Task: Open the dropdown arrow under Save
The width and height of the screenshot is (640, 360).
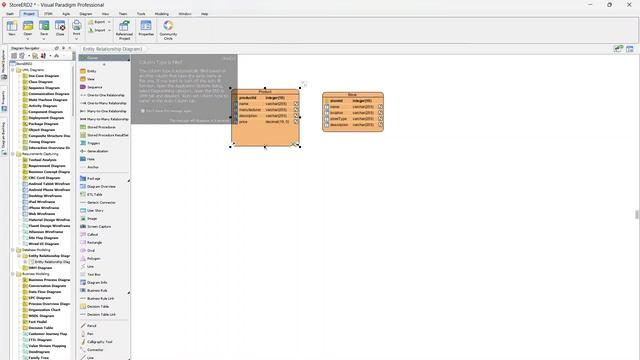Action: coord(44,39)
